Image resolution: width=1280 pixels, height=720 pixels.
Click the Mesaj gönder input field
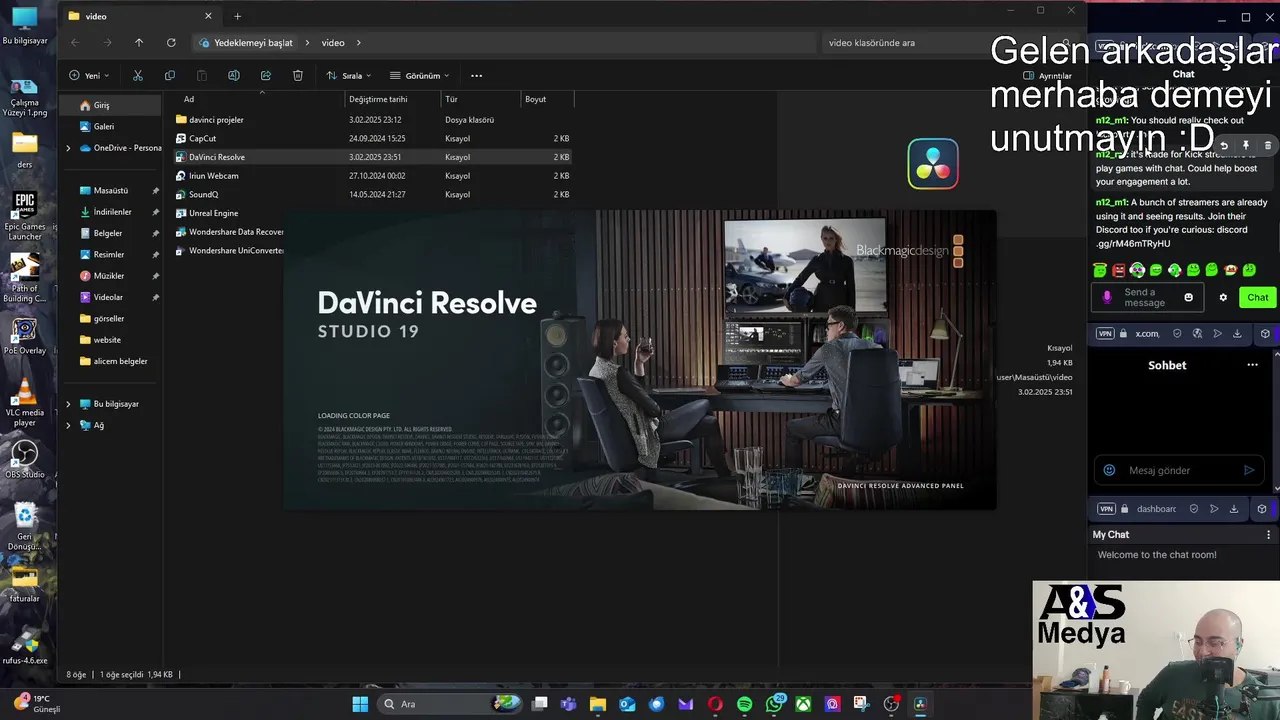tap(1178, 470)
